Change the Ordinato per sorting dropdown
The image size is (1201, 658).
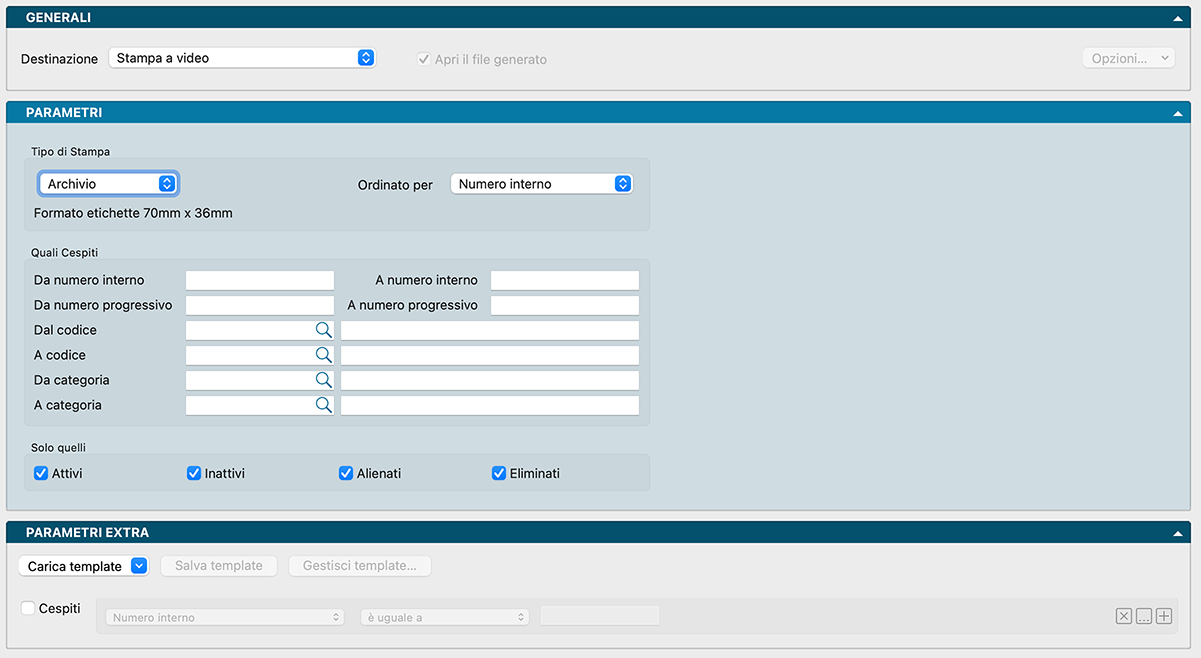click(x=541, y=184)
